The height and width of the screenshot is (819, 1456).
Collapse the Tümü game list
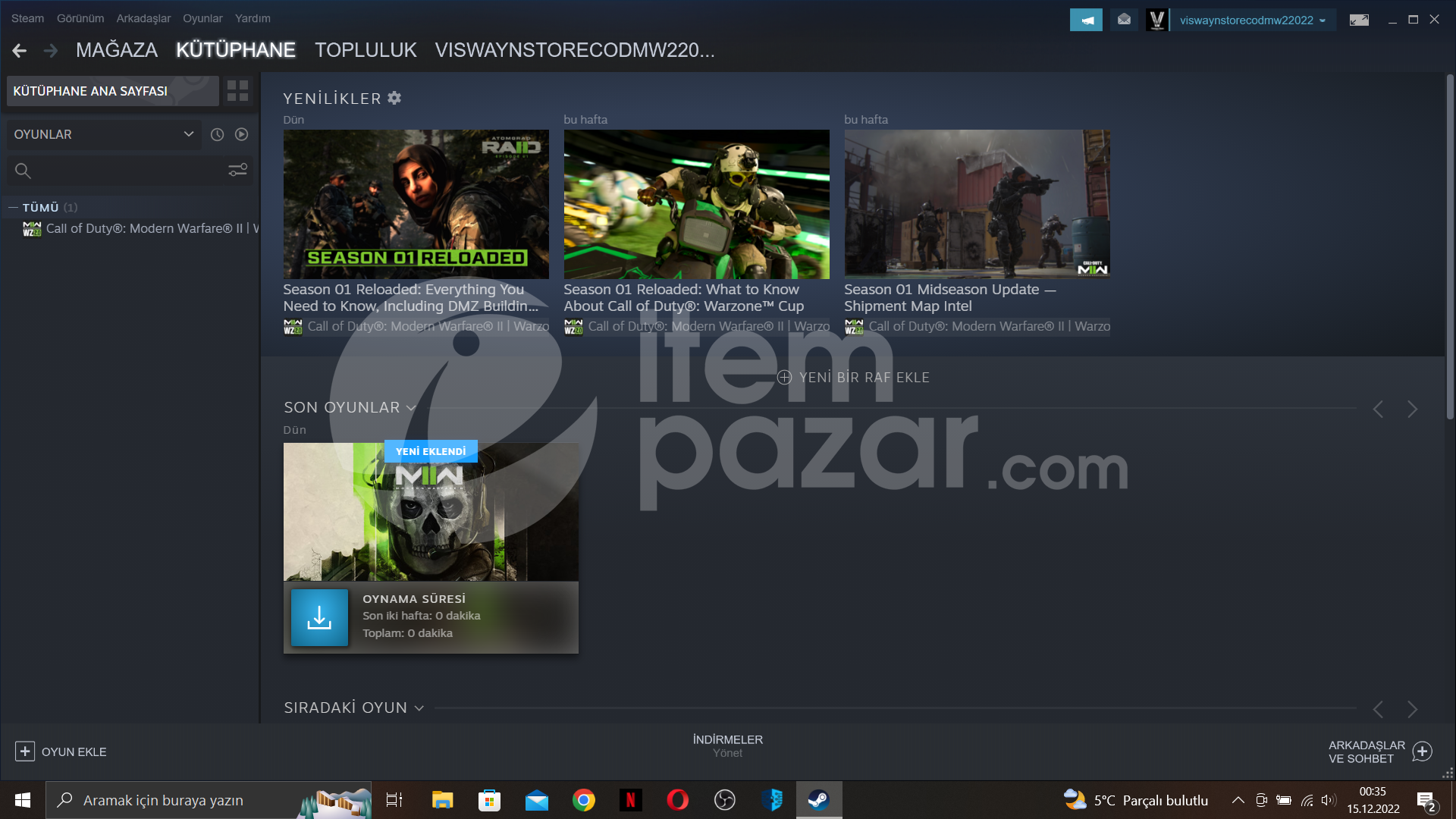point(13,207)
